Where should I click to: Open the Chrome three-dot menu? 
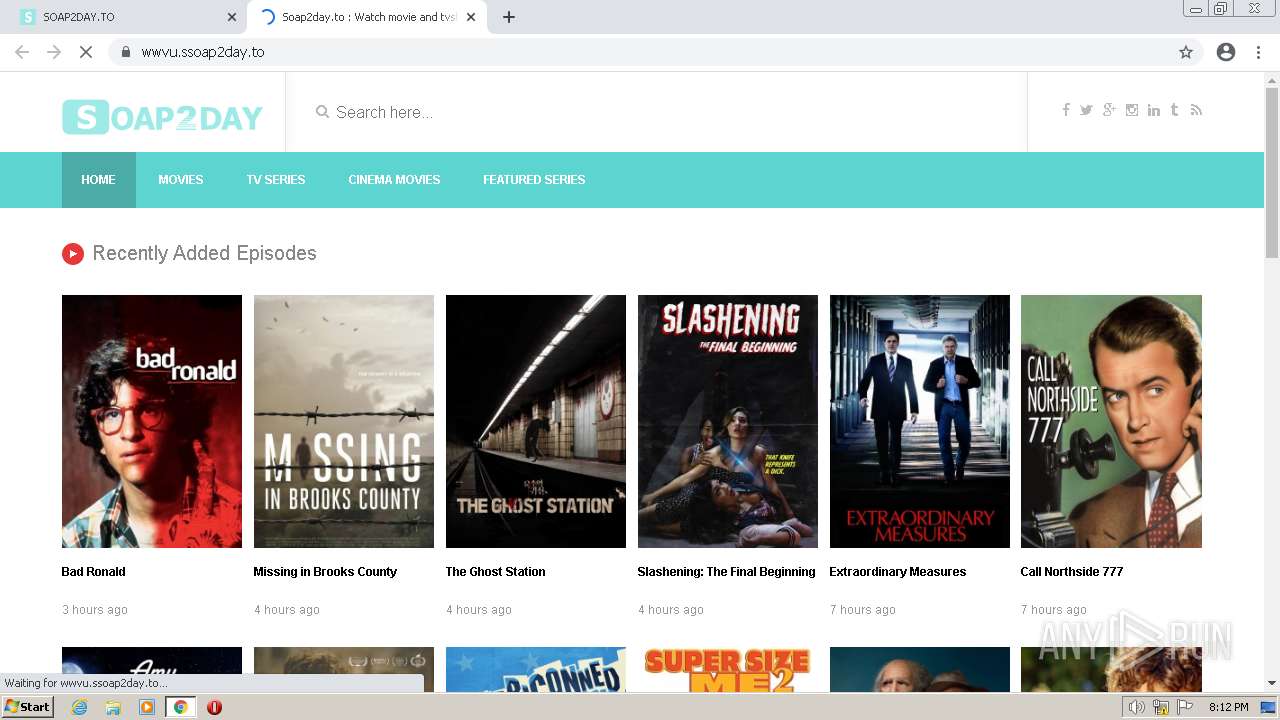(1258, 52)
